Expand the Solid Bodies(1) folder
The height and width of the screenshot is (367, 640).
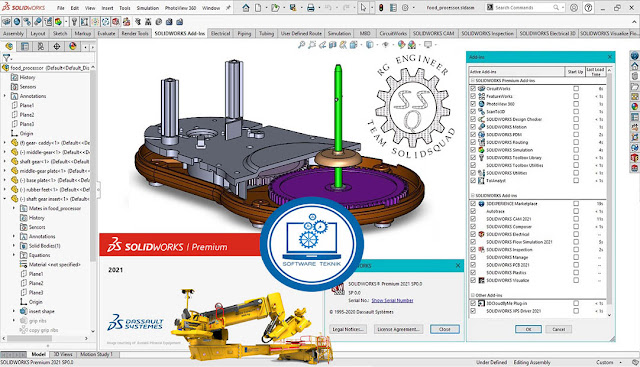pos(14,246)
